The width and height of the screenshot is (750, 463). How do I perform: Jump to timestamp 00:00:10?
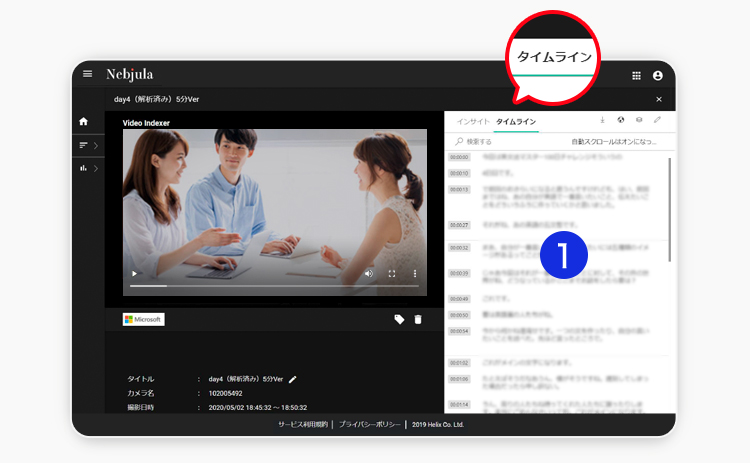(459, 173)
